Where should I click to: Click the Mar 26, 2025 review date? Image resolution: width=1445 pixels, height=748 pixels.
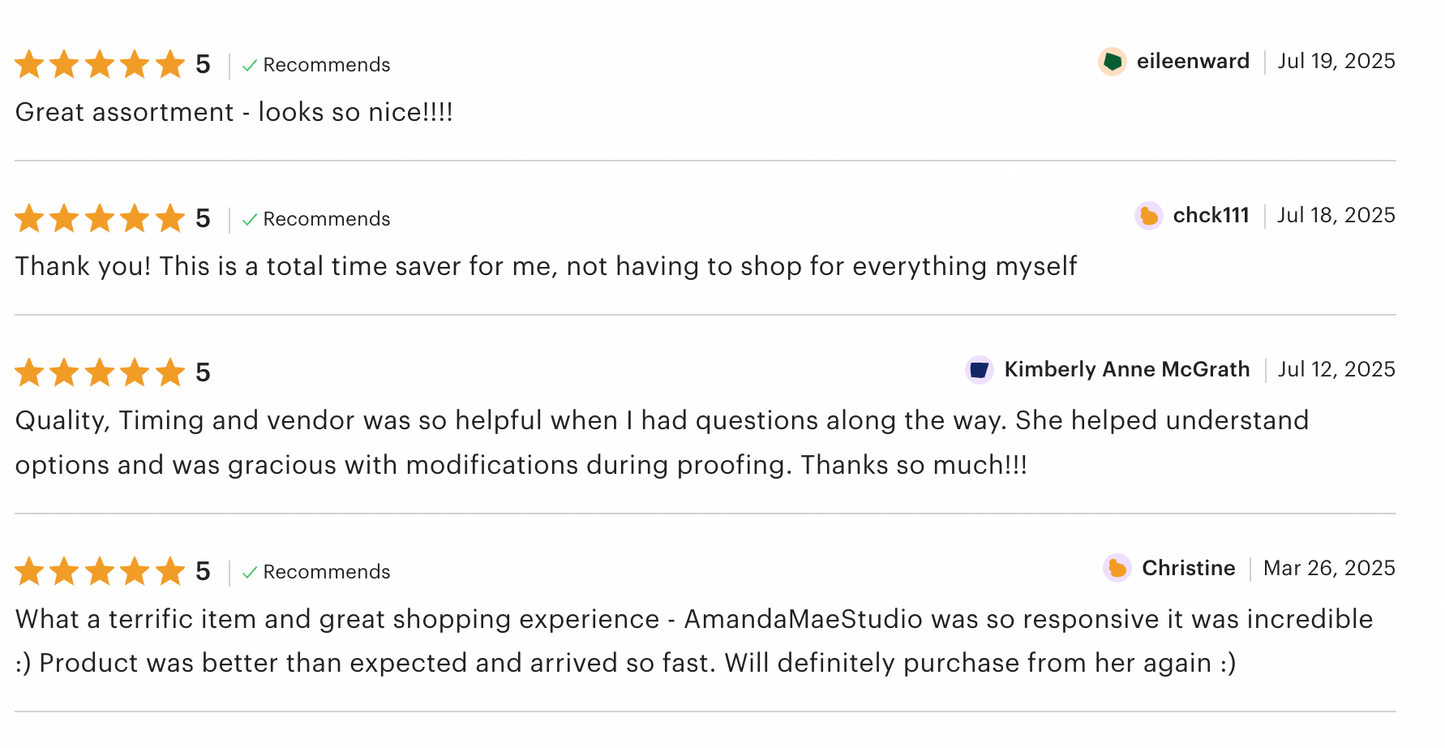pos(1329,569)
